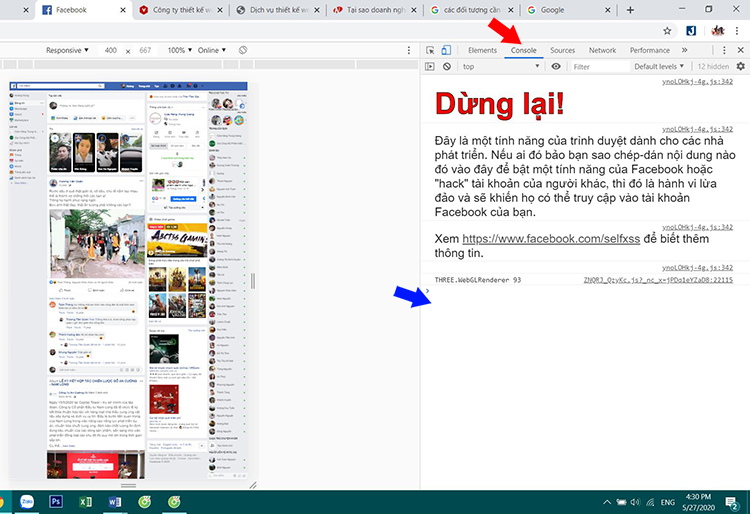This screenshot has height=514, width=750.
Task: Open Word from the taskbar
Action: point(115,502)
